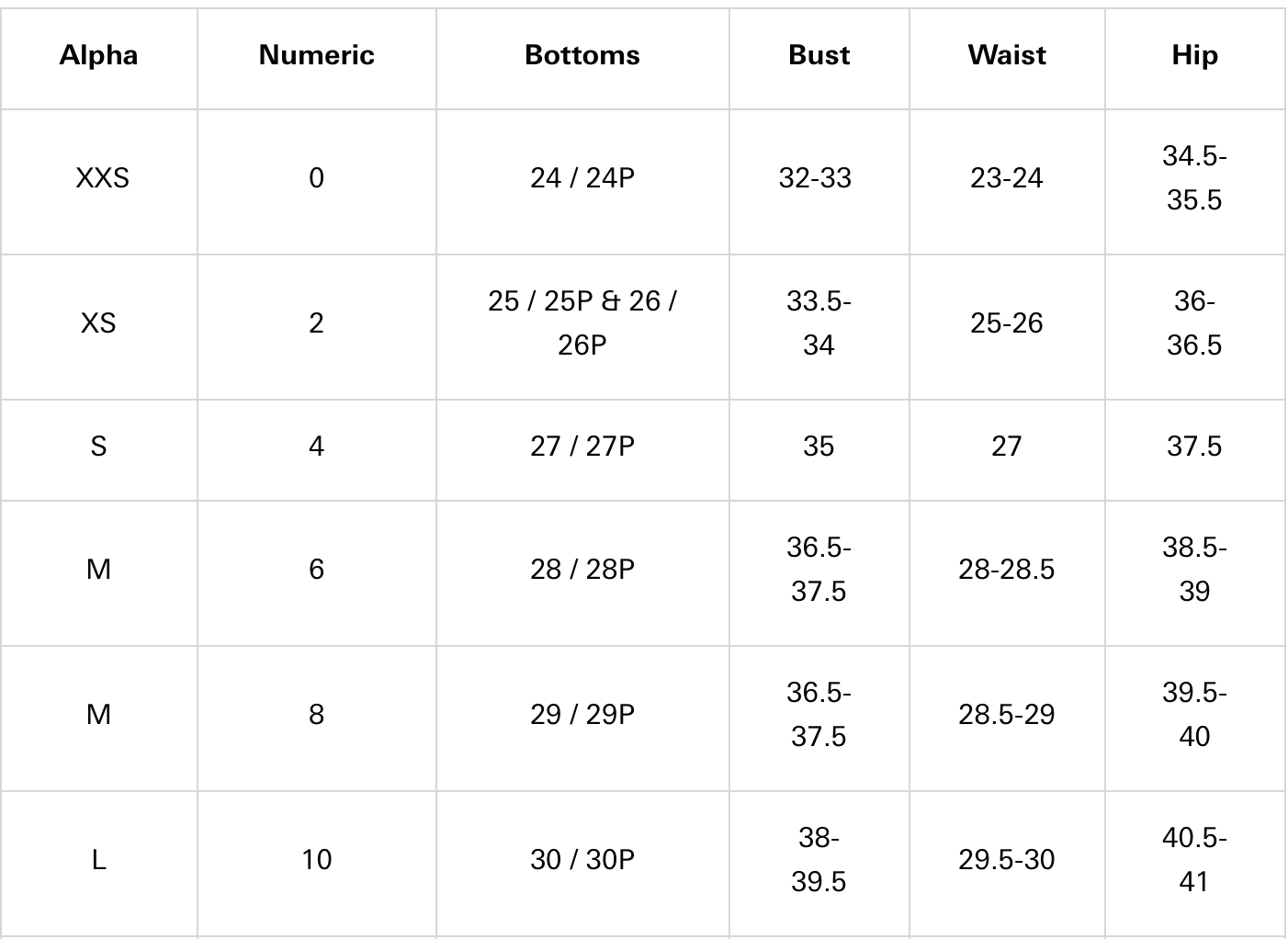
Task: Select the 28.5-29 waist measurement
Action: (x=1006, y=714)
